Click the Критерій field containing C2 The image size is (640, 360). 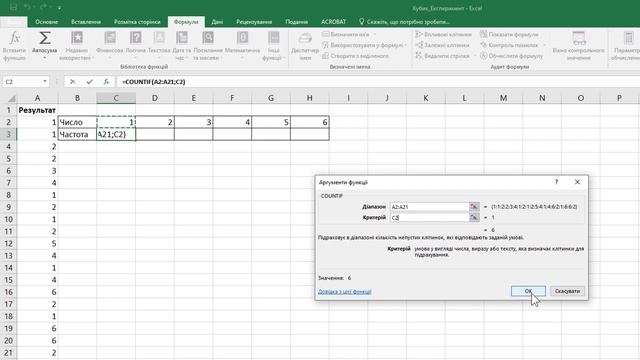[429, 218]
